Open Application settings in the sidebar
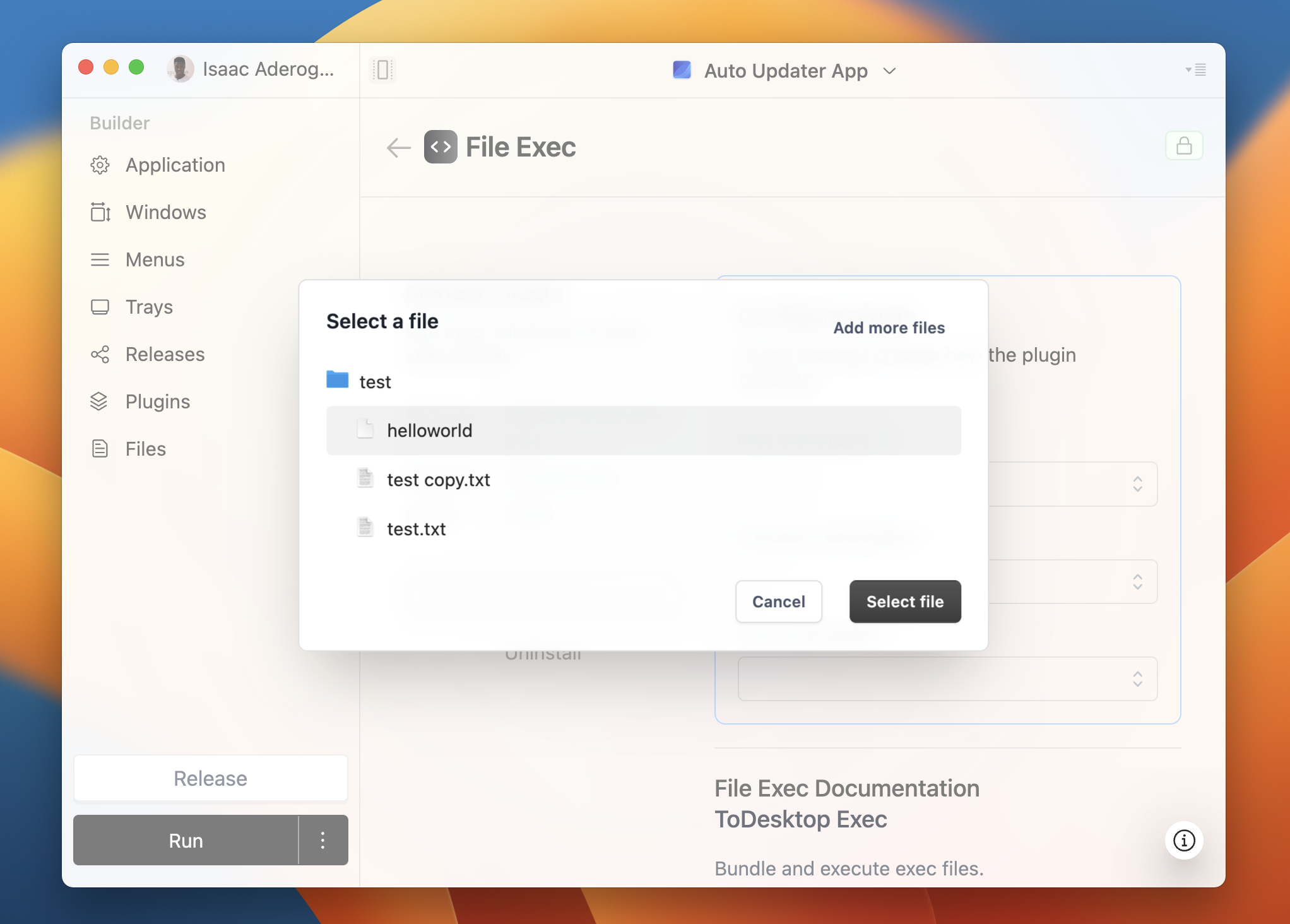 [175, 165]
